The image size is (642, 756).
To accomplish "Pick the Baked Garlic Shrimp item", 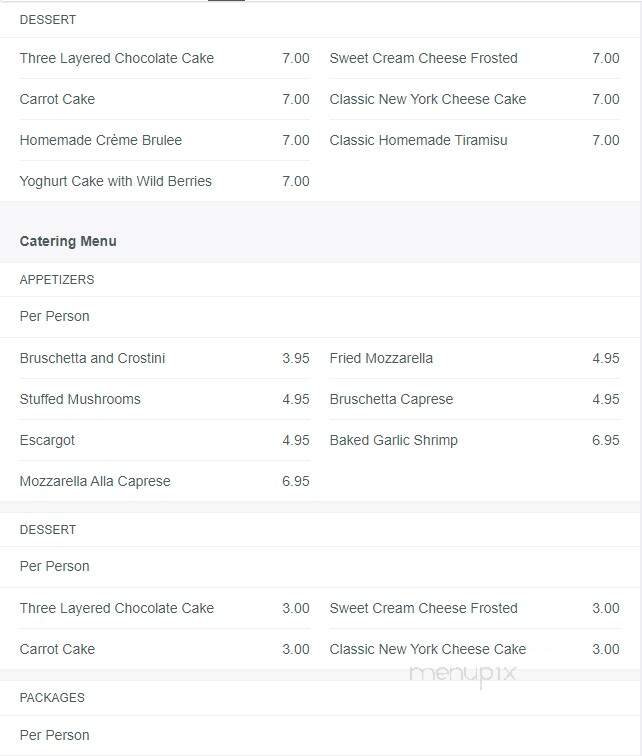I will click(393, 440).
